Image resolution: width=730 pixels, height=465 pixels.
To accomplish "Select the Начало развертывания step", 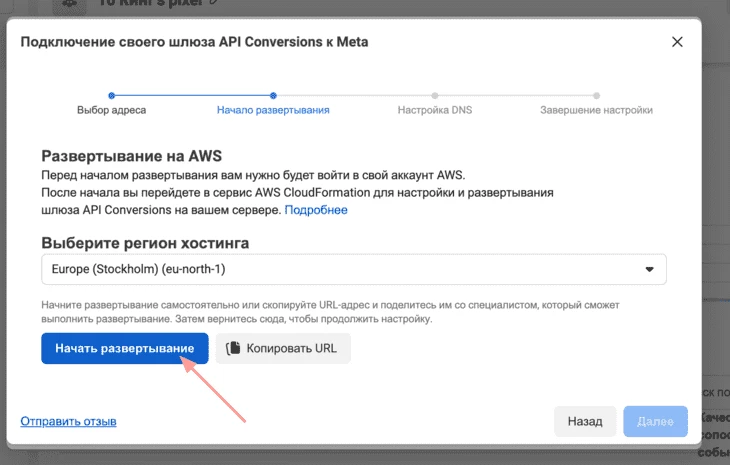I will (x=273, y=110).
